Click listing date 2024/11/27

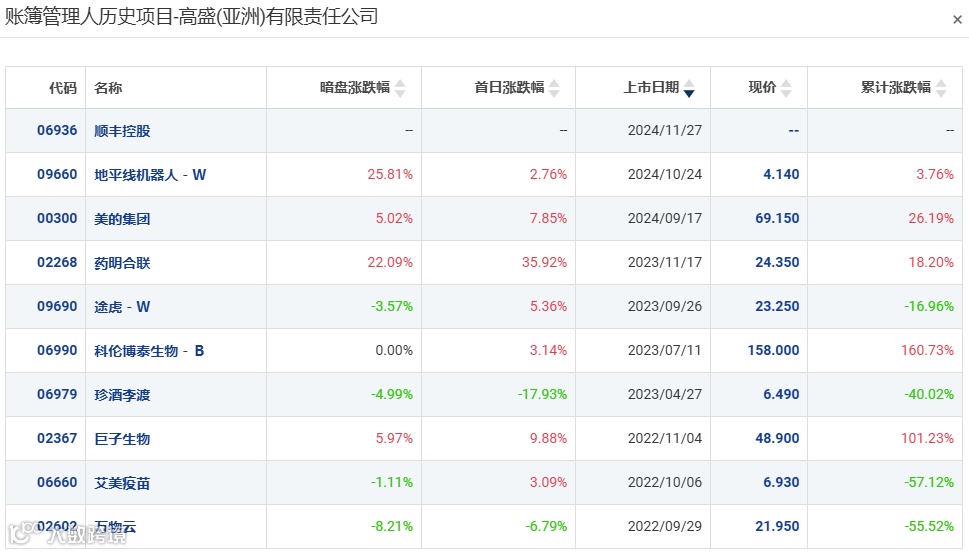pos(665,130)
